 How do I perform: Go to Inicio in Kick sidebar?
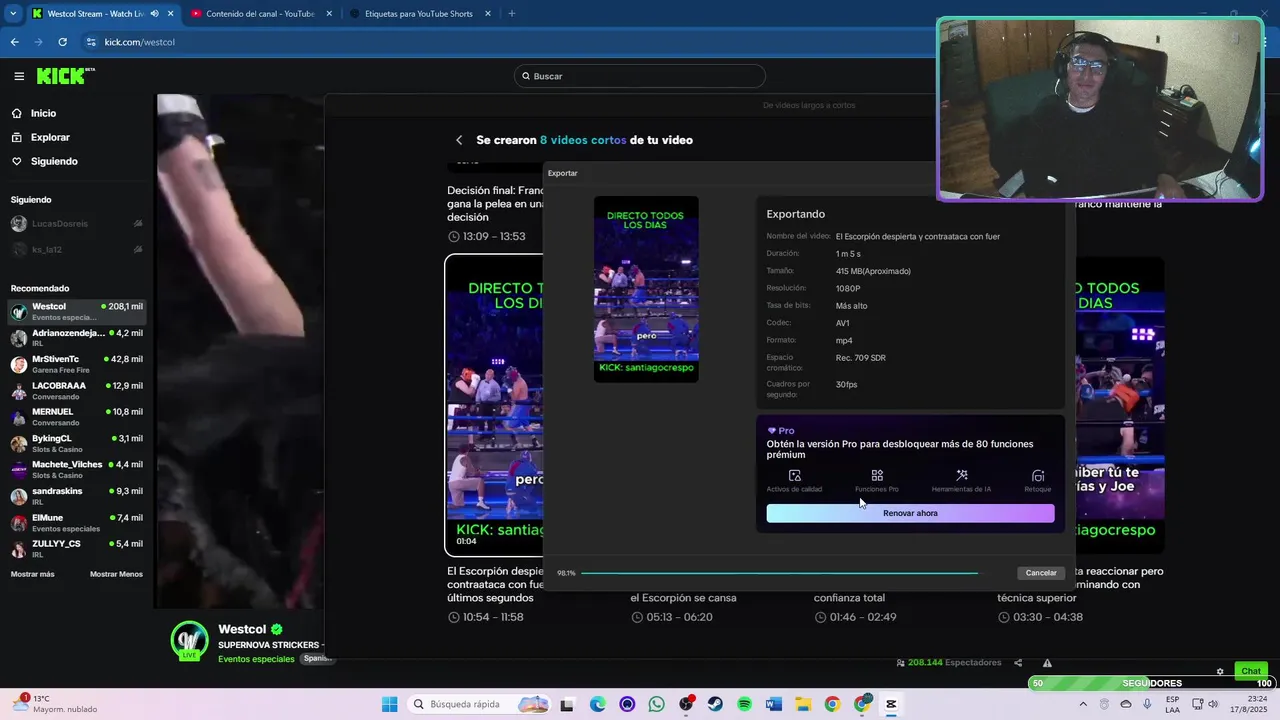pyautogui.click(x=43, y=113)
